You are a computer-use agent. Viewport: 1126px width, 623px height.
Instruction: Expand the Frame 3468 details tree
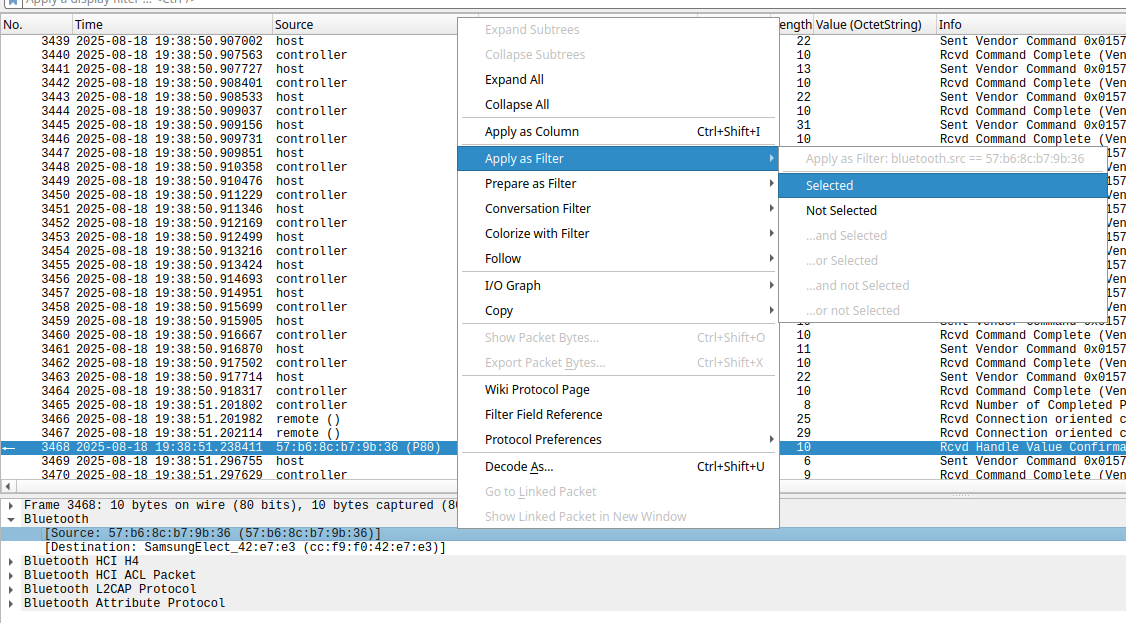tap(11, 506)
